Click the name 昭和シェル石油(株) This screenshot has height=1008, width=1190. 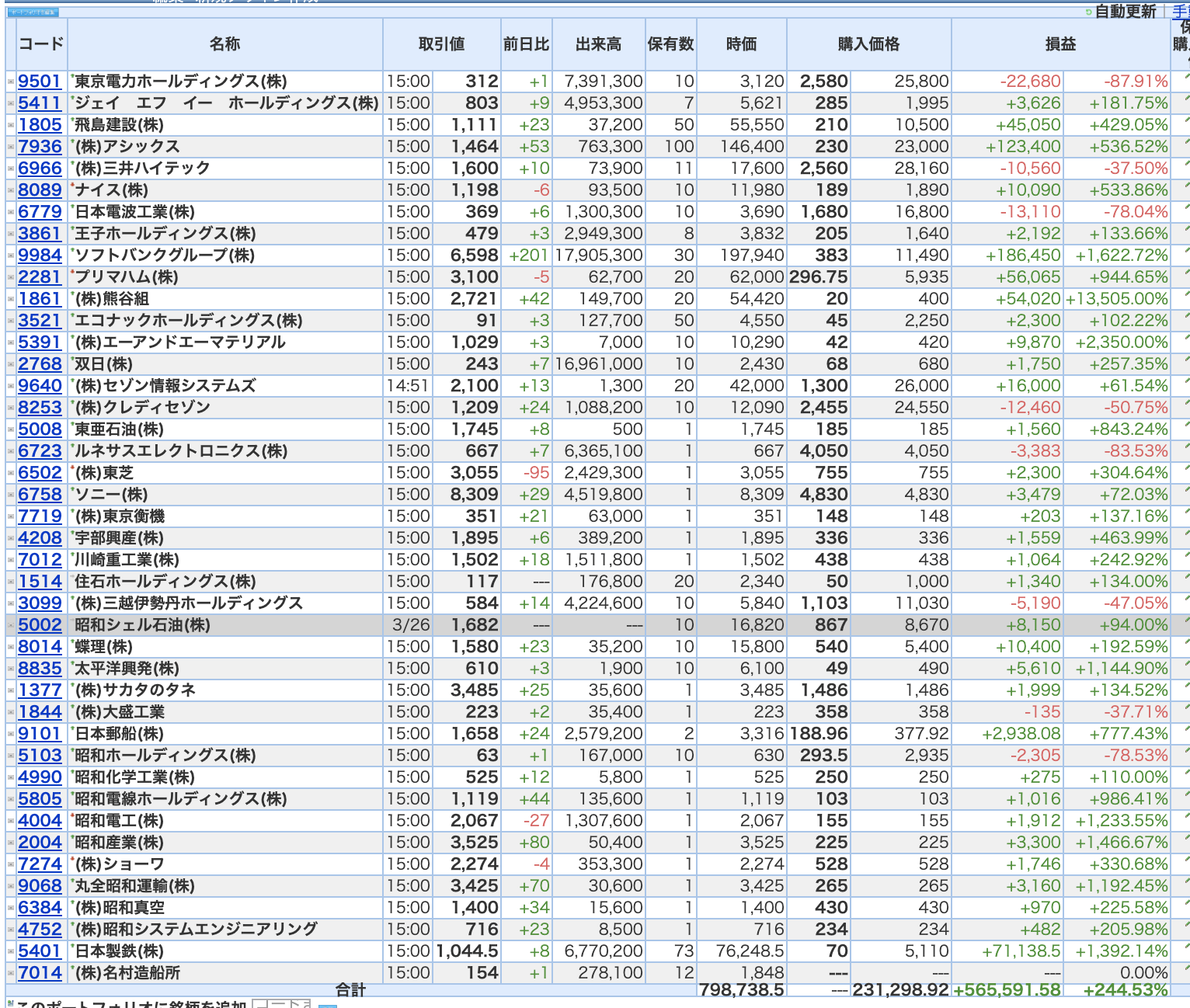(143, 625)
